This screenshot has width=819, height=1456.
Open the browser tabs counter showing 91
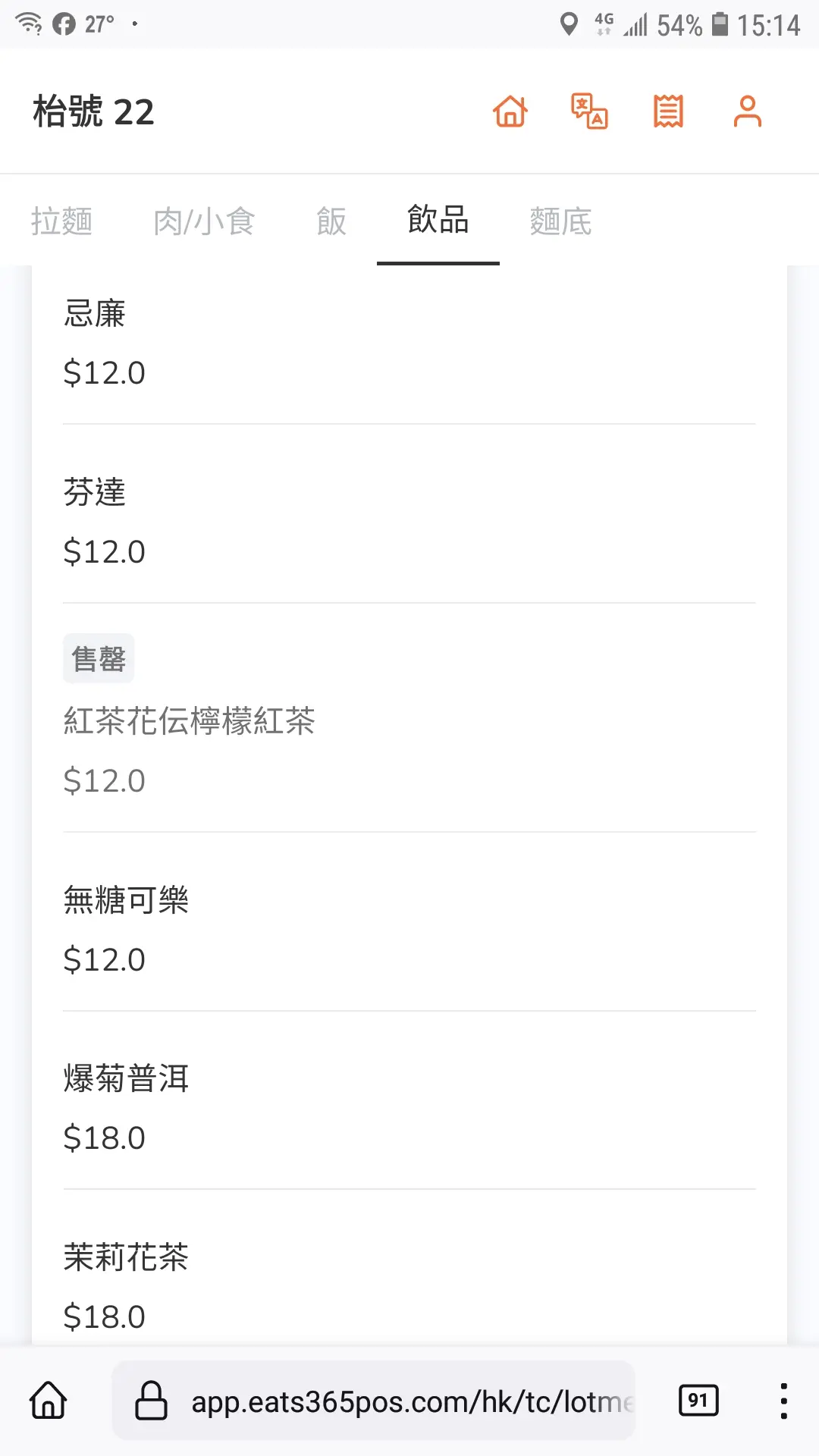click(x=698, y=1400)
